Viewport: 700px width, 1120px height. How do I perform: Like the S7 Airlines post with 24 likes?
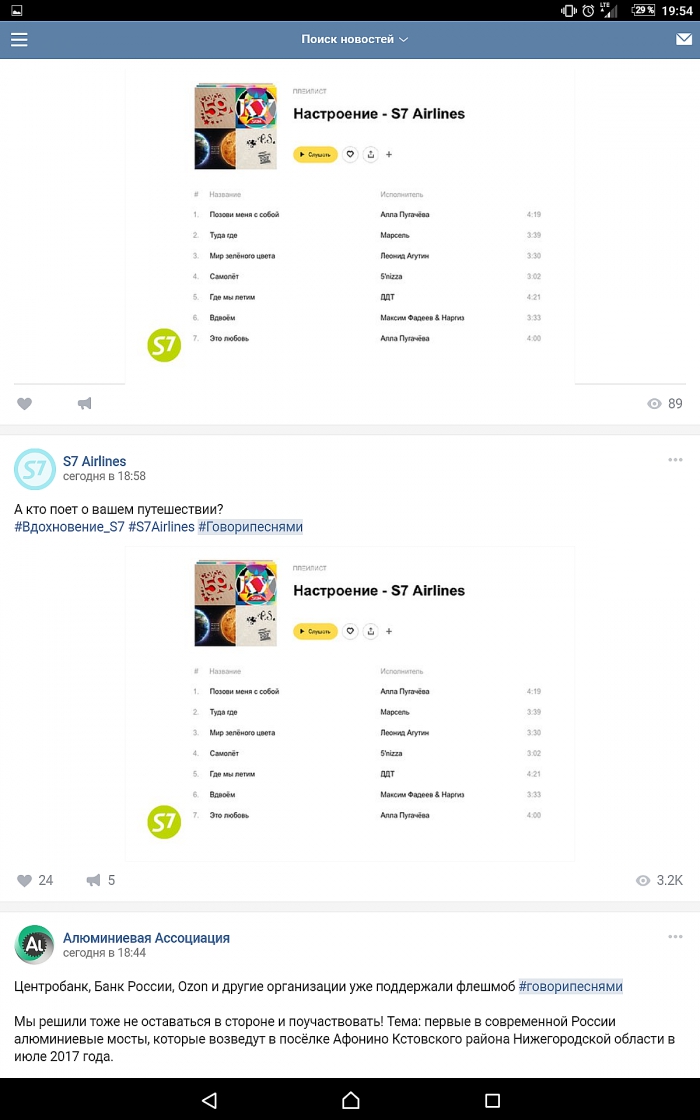(x=25, y=880)
